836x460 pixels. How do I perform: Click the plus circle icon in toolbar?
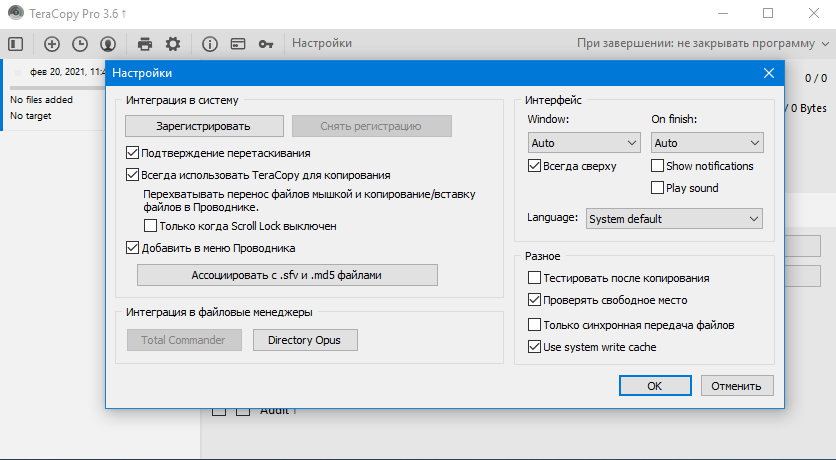point(52,44)
